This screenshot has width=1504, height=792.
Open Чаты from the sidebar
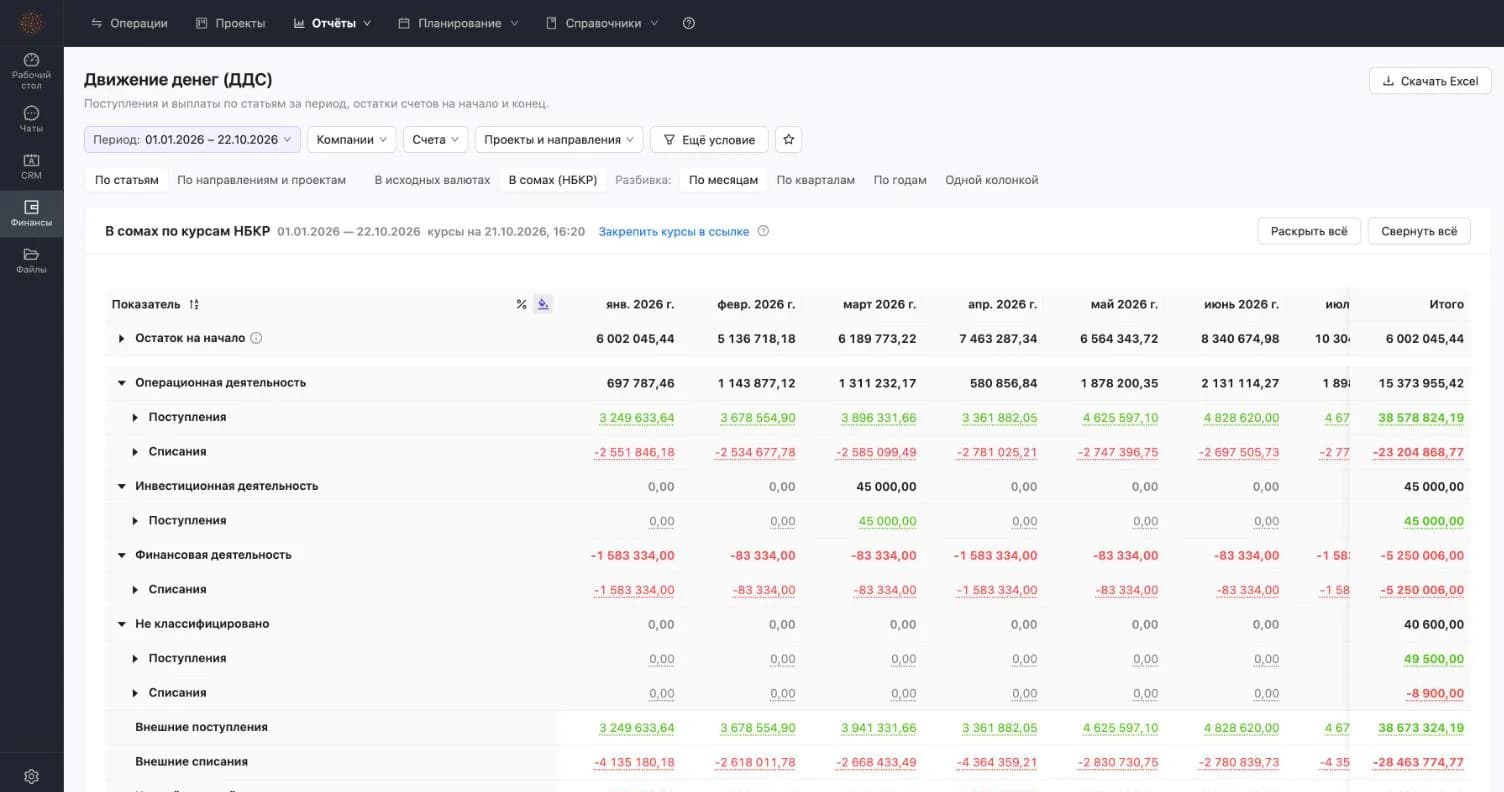point(31,119)
